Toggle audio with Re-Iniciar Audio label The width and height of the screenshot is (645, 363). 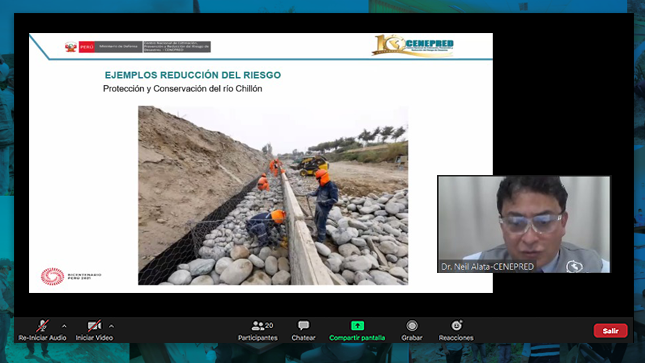pyautogui.click(x=42, y=338)
